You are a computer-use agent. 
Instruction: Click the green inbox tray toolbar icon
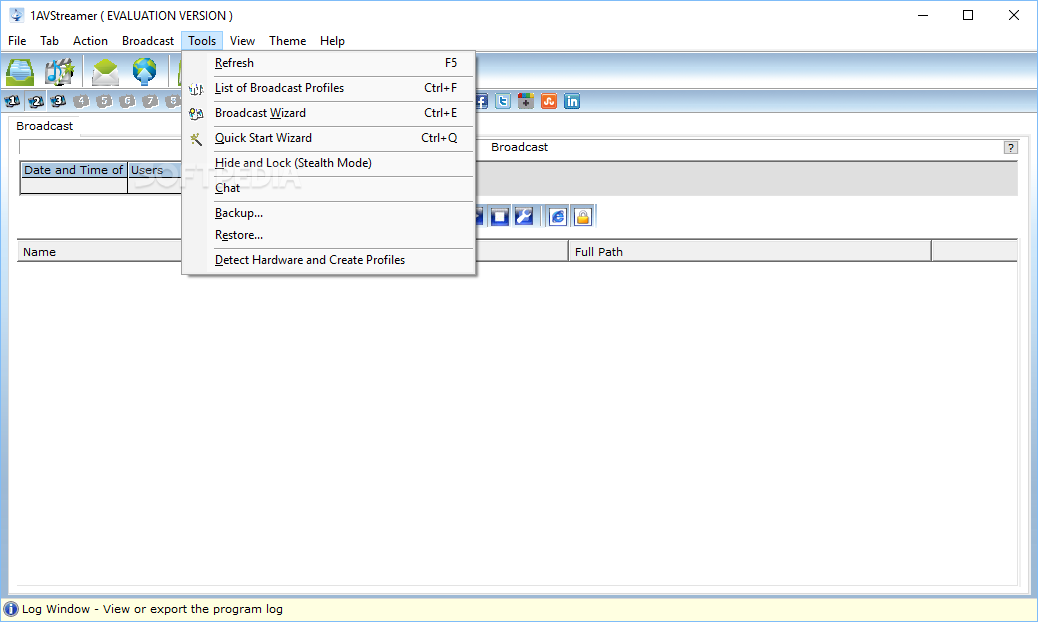[20, 71]
